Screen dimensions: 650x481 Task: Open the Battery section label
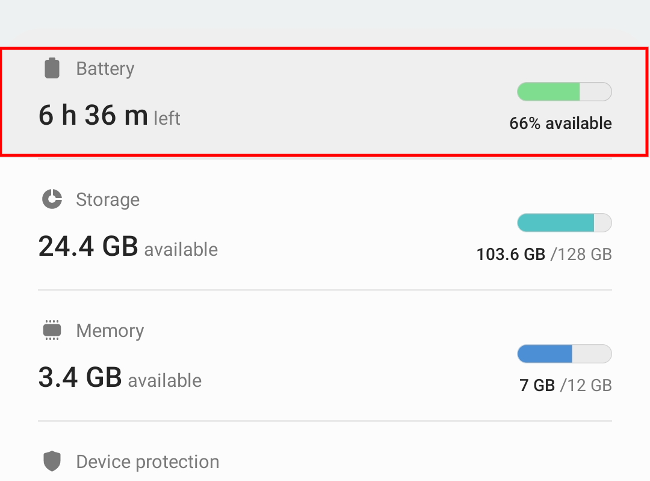click(105, 69)
